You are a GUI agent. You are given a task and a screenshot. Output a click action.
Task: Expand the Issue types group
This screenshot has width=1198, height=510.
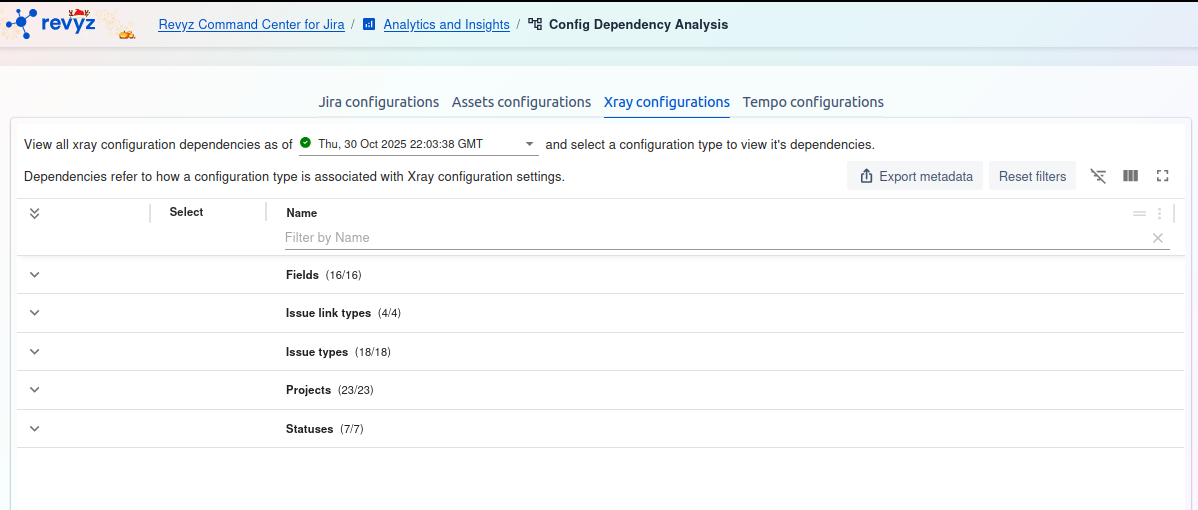(x=34, y=352)
